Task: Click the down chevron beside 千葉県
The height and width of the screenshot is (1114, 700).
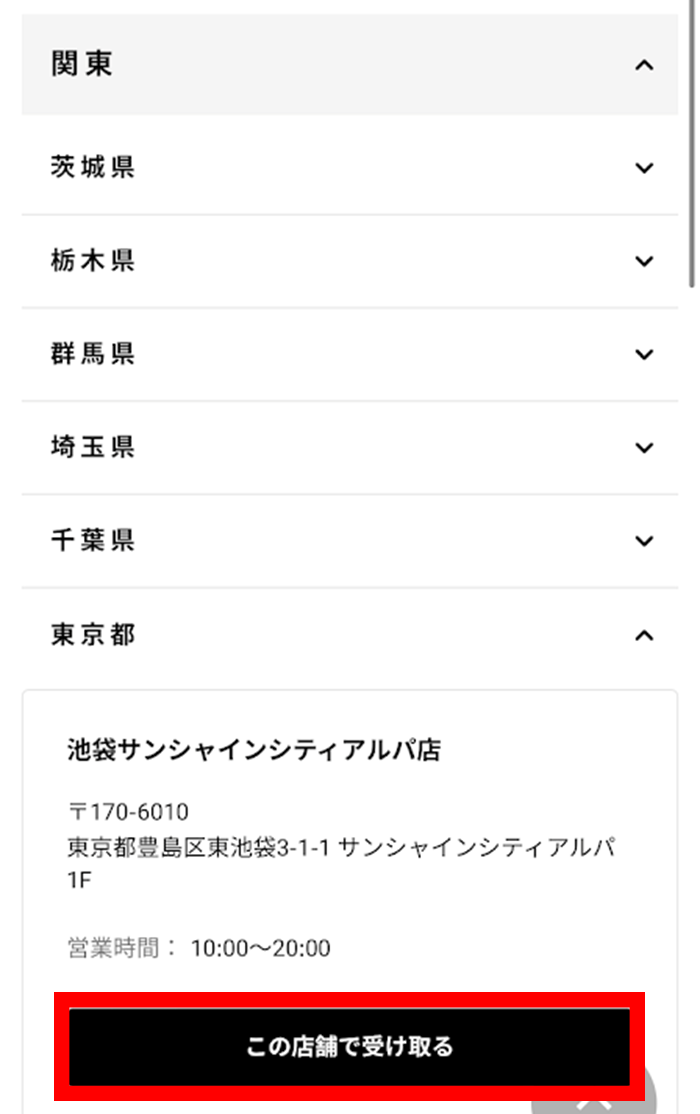Action: point(644,541)
